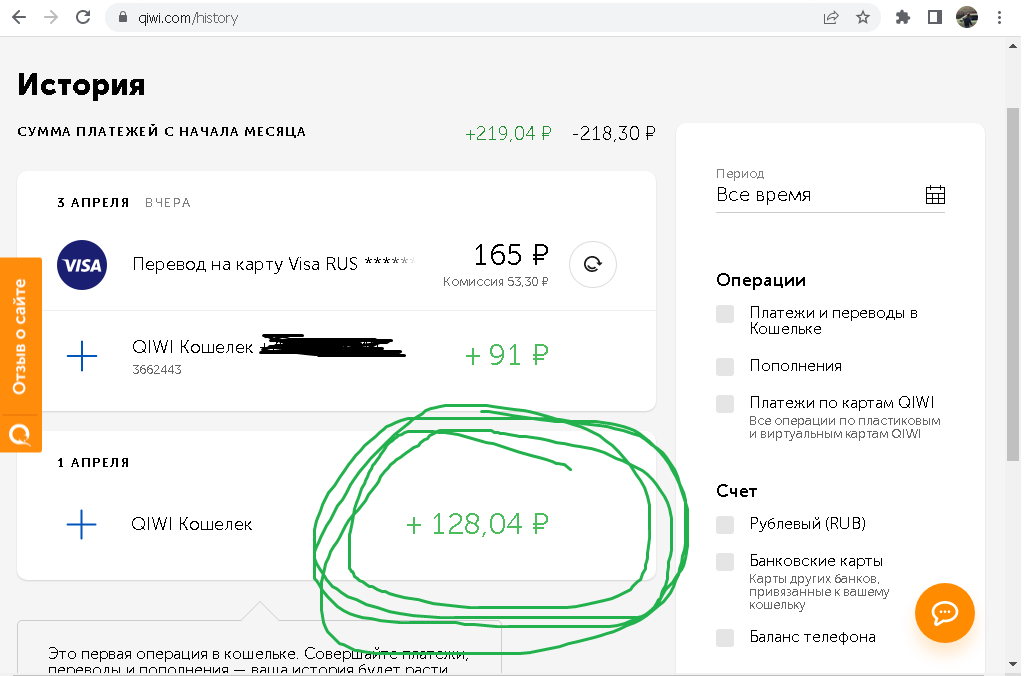Click the 'Счет' filter heading
Screen dimensions: 1024x676
click(x=737, y=491)
